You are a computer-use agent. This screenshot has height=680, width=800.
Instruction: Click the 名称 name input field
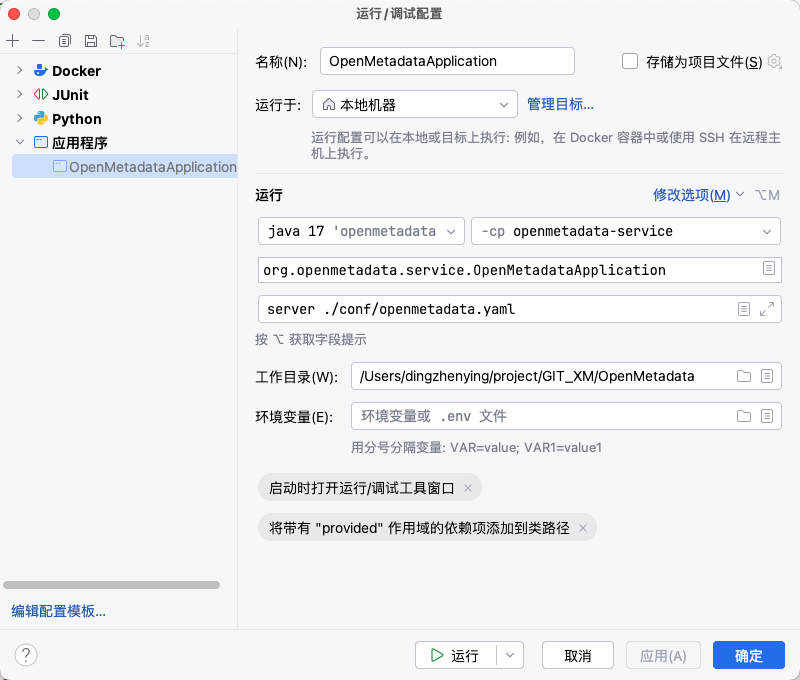[x=447, y=61]
